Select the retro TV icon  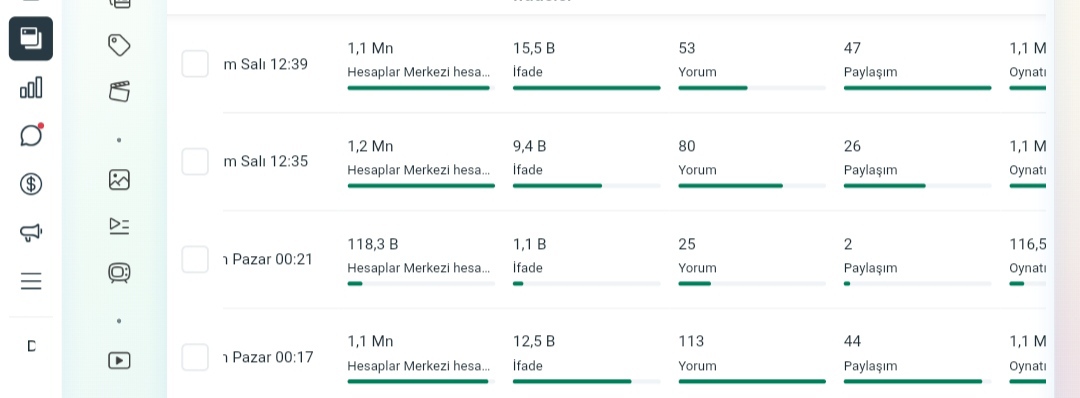[x=119, y=273]
